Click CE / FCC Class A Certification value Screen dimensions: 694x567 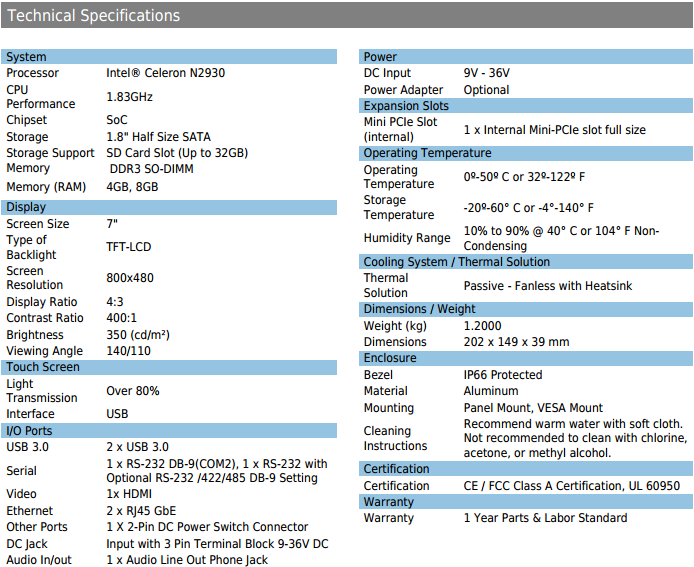pyautogui.click(x=572, y=486)
